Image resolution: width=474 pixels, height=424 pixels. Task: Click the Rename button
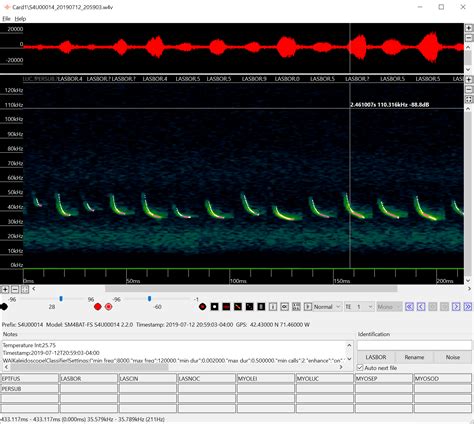pos(414,357)
